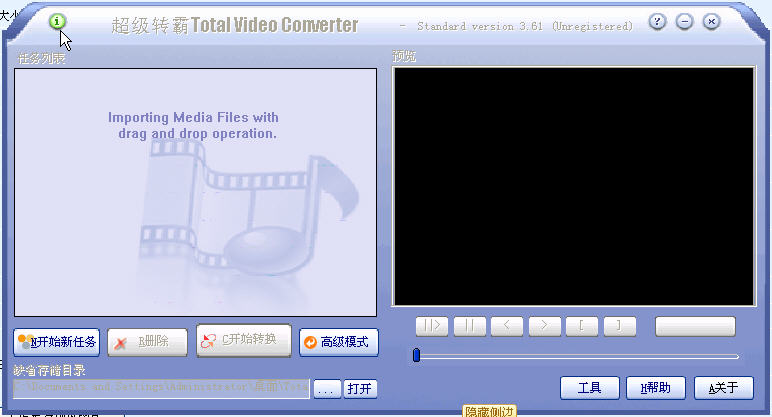The image size is (772, 417).
Task: Click the default save directory path field
Action: click(x=162, y=389)
